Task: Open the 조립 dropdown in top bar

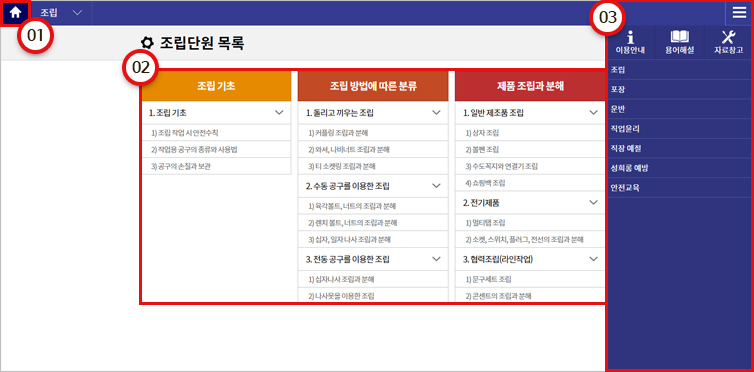Action: [x=61, y=13]
